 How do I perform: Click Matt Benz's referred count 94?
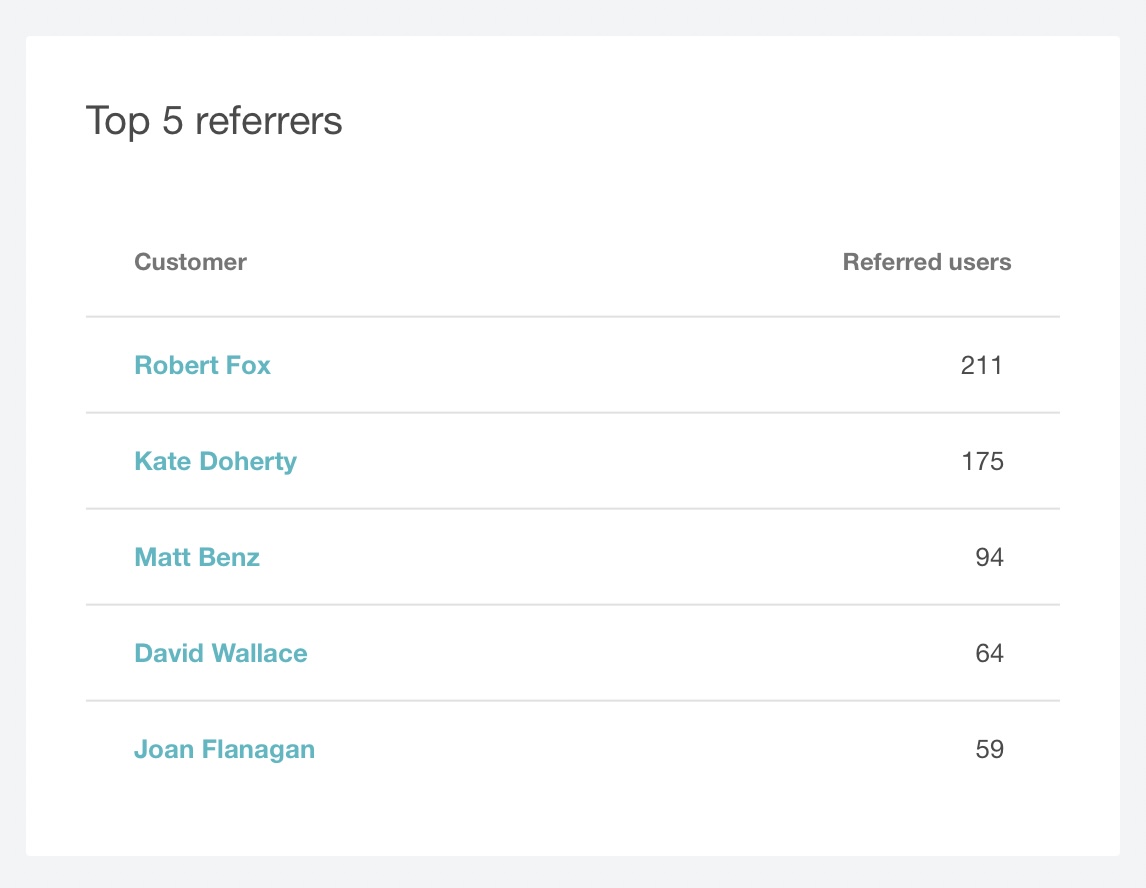coord(989,558)
